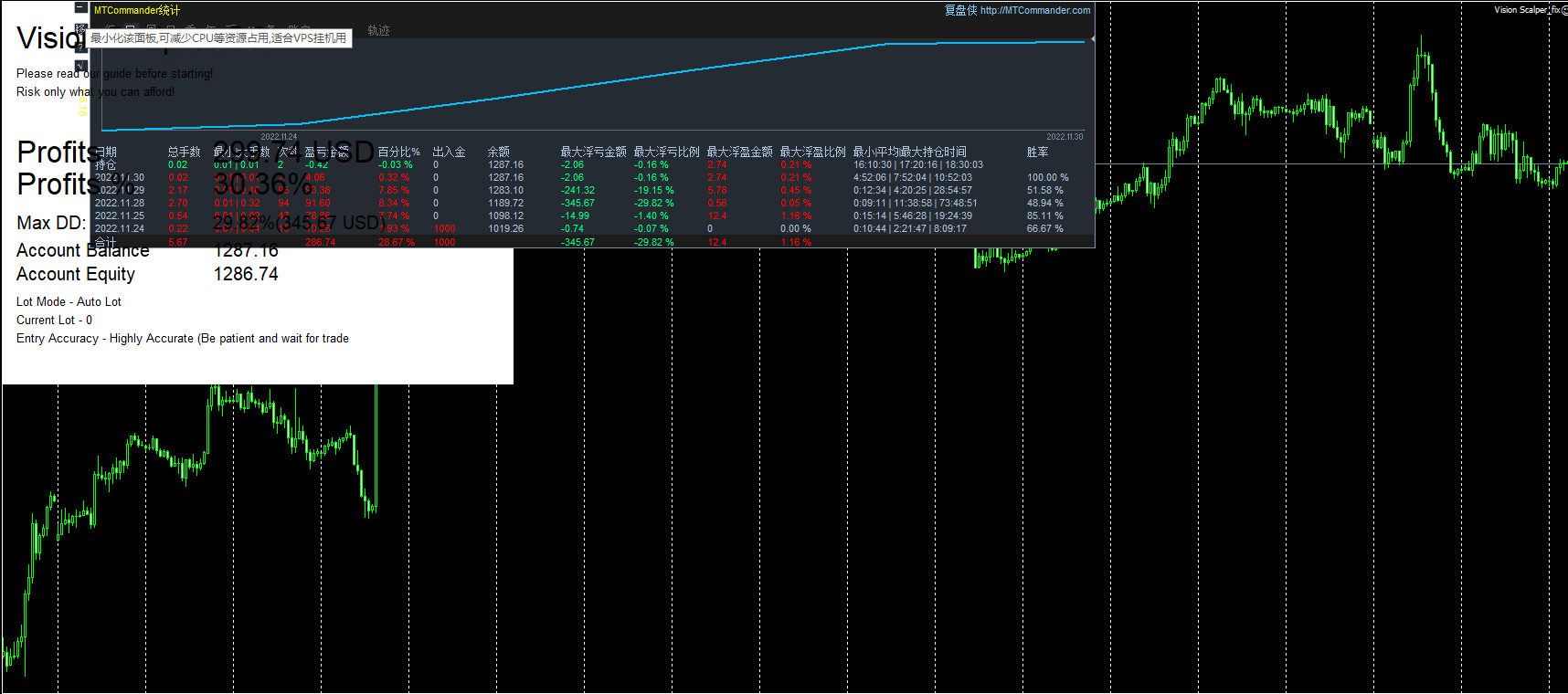Click the floating loss value -0.74
1568x694 pixels.
tap(573, 228)
